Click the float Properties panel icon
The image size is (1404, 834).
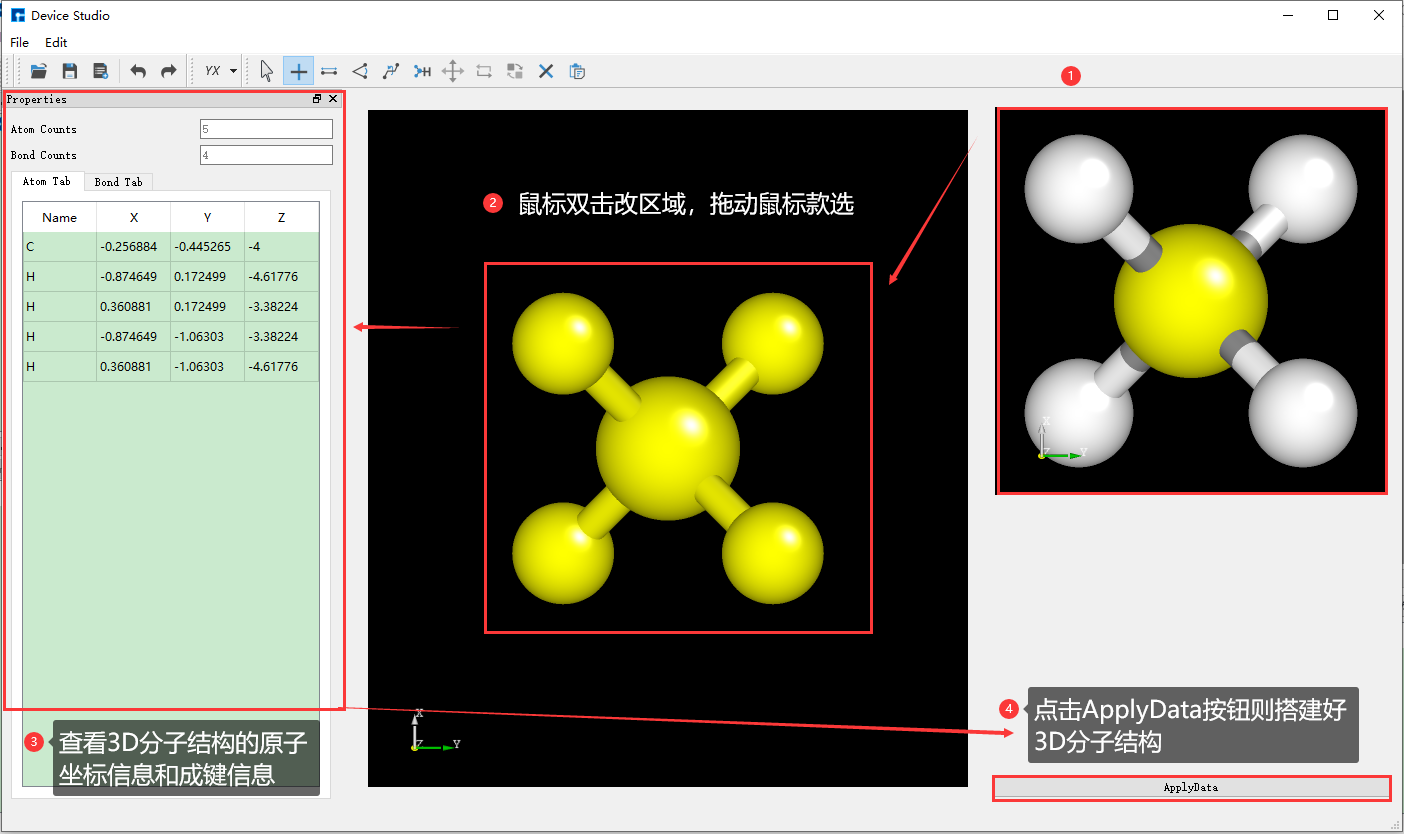316,98
